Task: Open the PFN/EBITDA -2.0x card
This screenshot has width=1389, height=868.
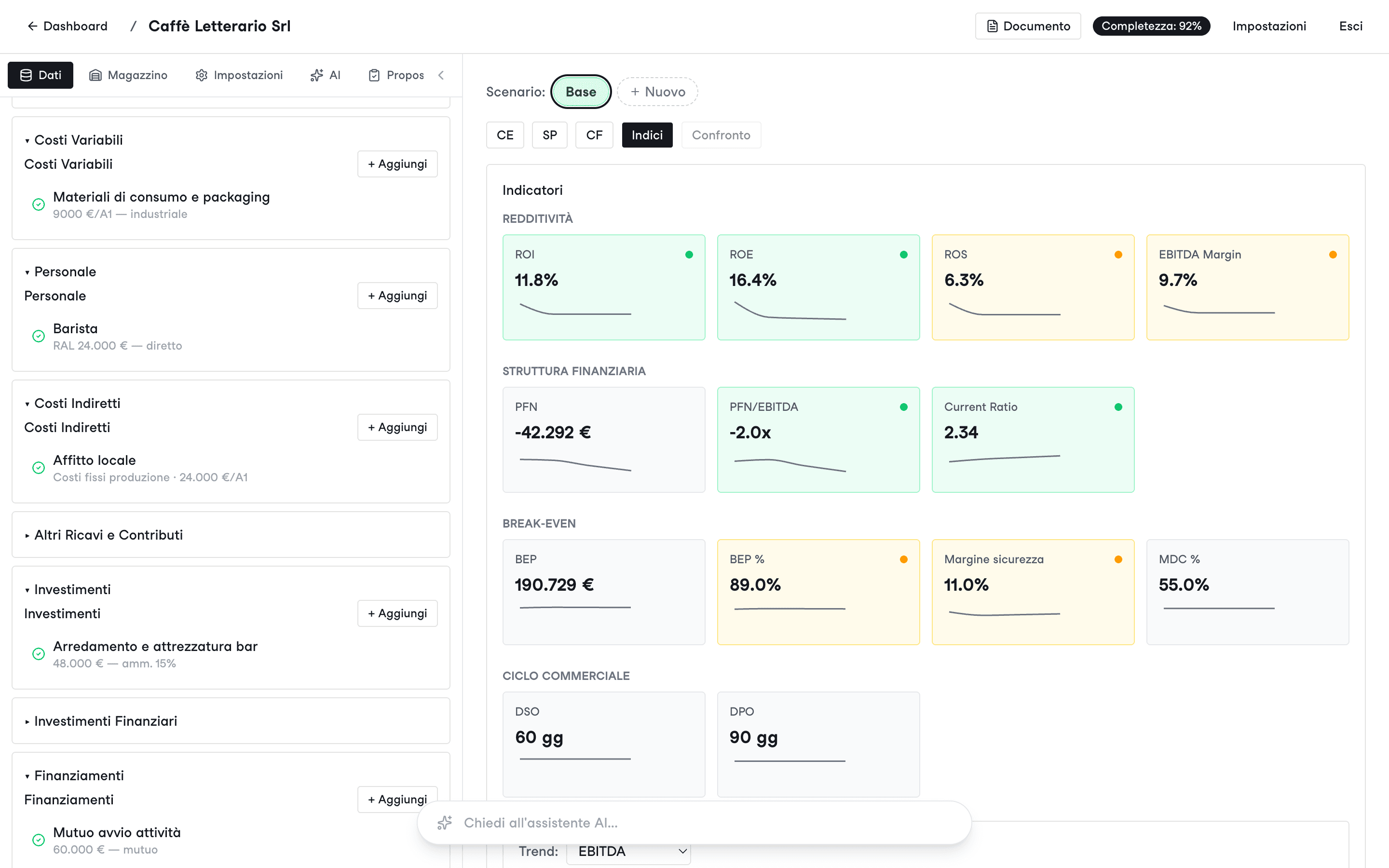Action: pyautogui.click(x=818, y=440)
